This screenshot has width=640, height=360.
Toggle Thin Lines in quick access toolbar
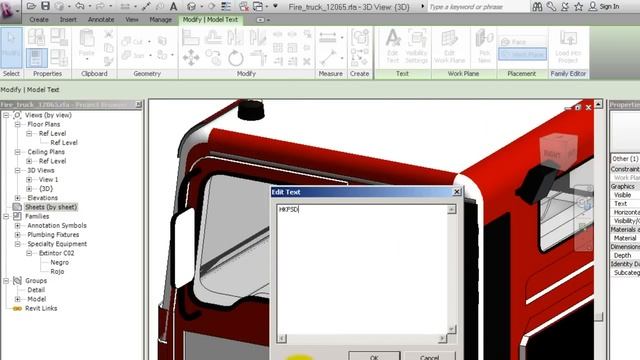tap(226, 6)
